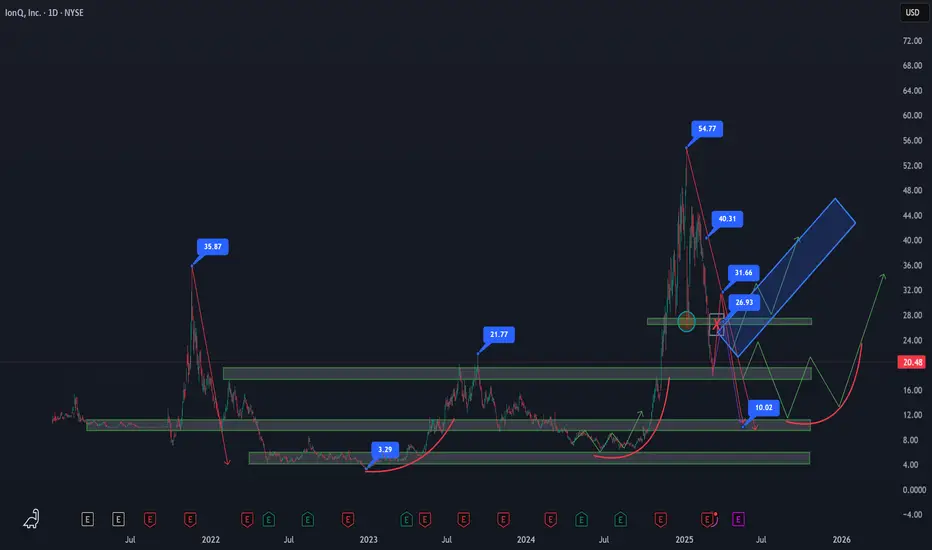Select the 40.31 price callout

727,219
